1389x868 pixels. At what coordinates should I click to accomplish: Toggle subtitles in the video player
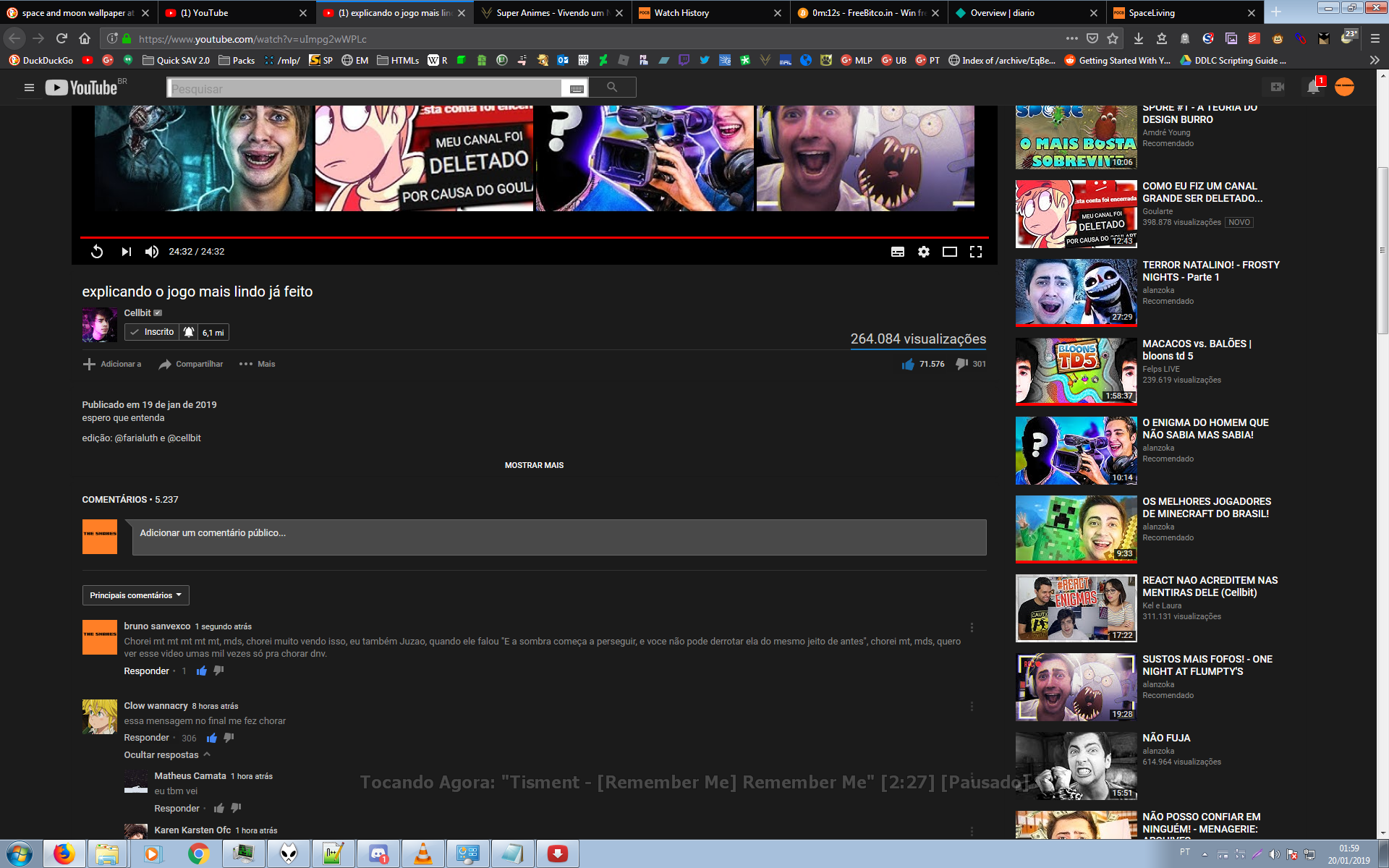[898, 252]
